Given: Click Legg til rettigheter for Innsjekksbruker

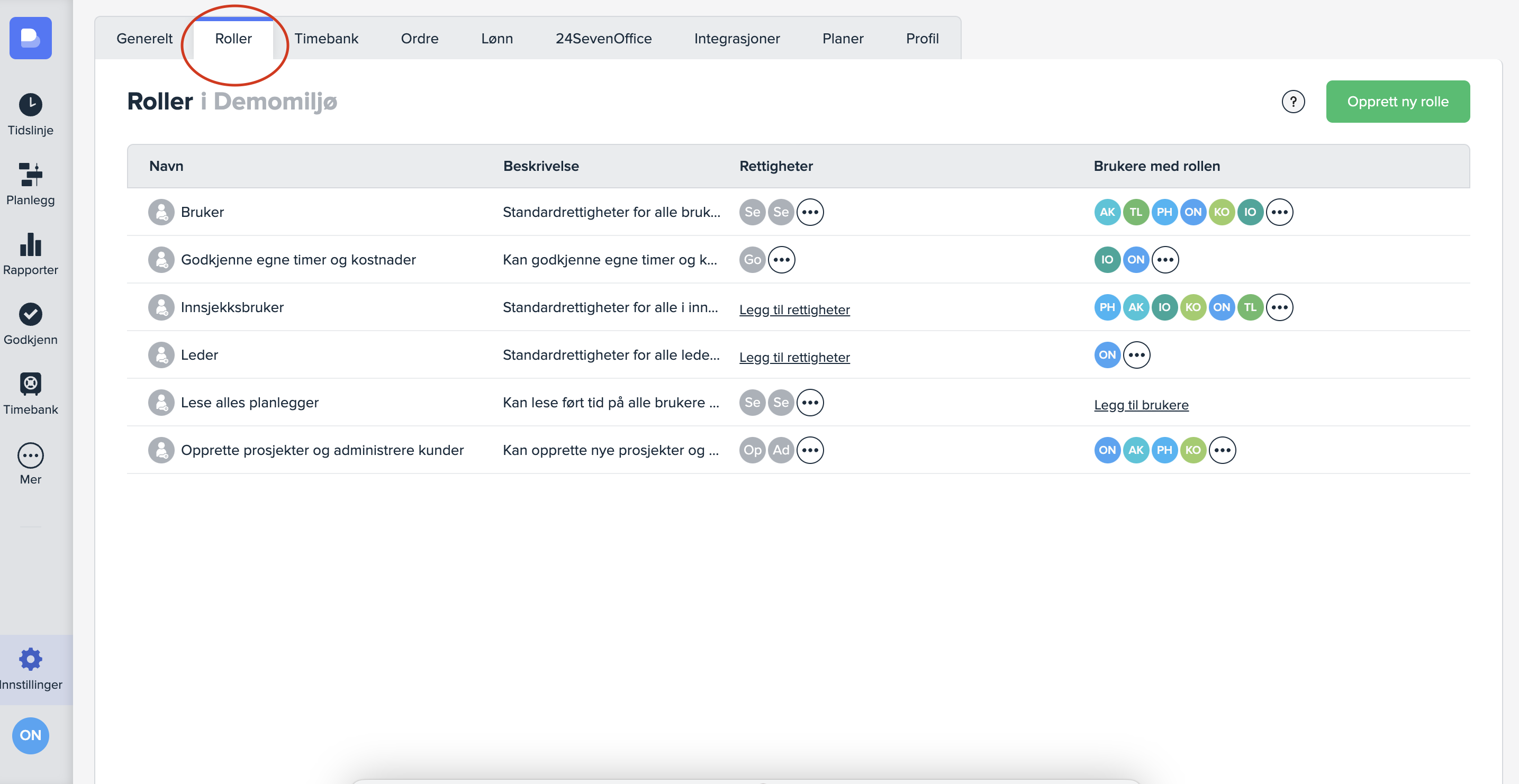Looking at the screenshot, I should coord(794,310).
